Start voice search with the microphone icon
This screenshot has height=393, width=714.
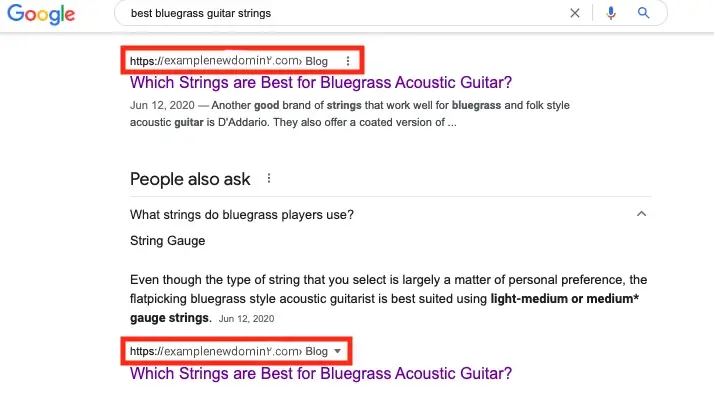pos(611,13)
